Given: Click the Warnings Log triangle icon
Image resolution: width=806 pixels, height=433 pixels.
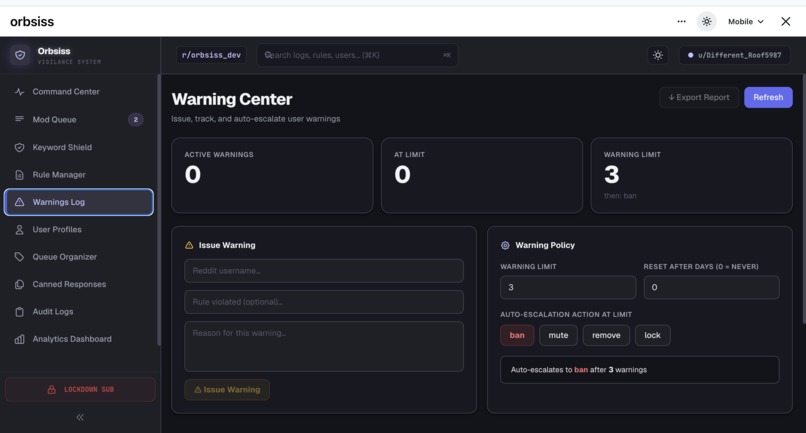Looking at the screenshot, I should point(20,202).
